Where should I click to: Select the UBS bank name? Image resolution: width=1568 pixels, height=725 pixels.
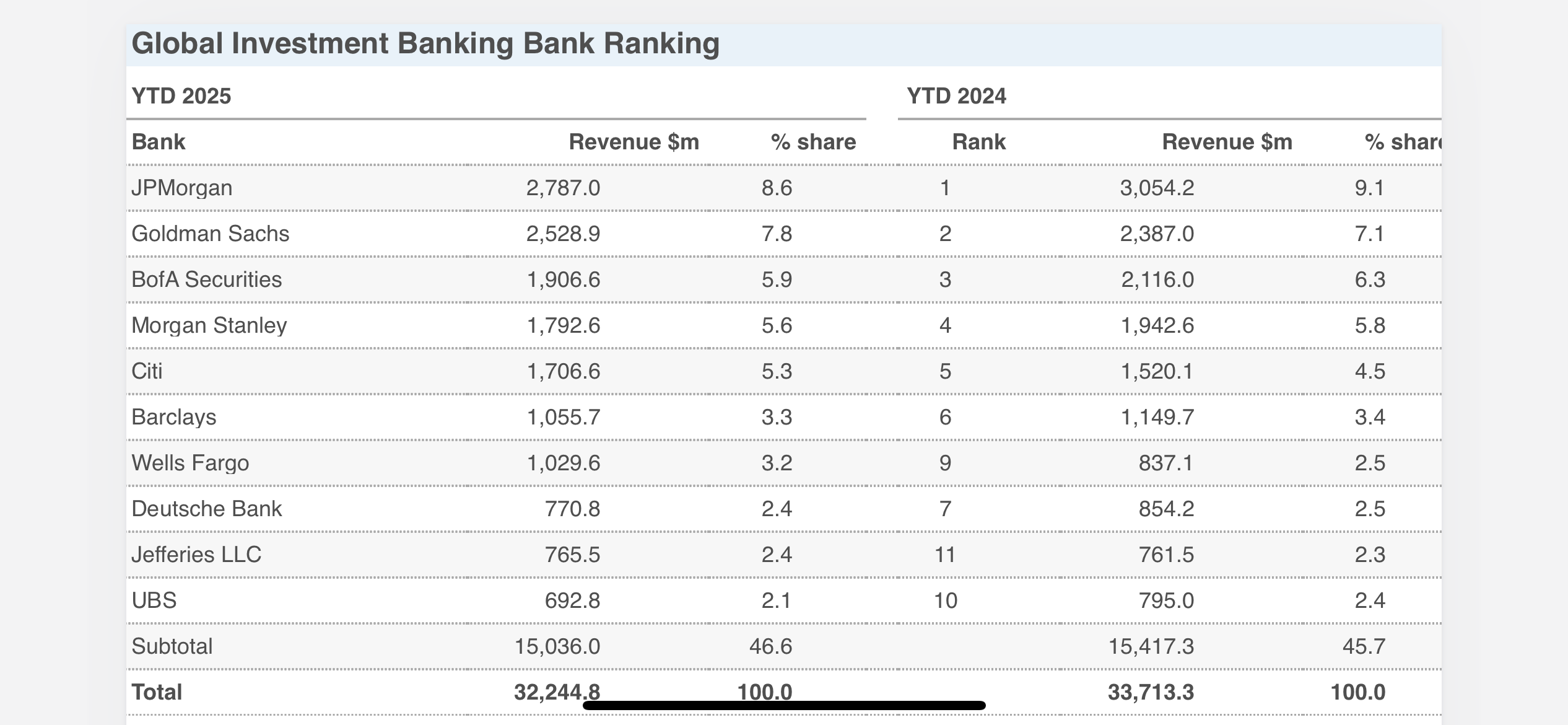(x=154, y=600)
